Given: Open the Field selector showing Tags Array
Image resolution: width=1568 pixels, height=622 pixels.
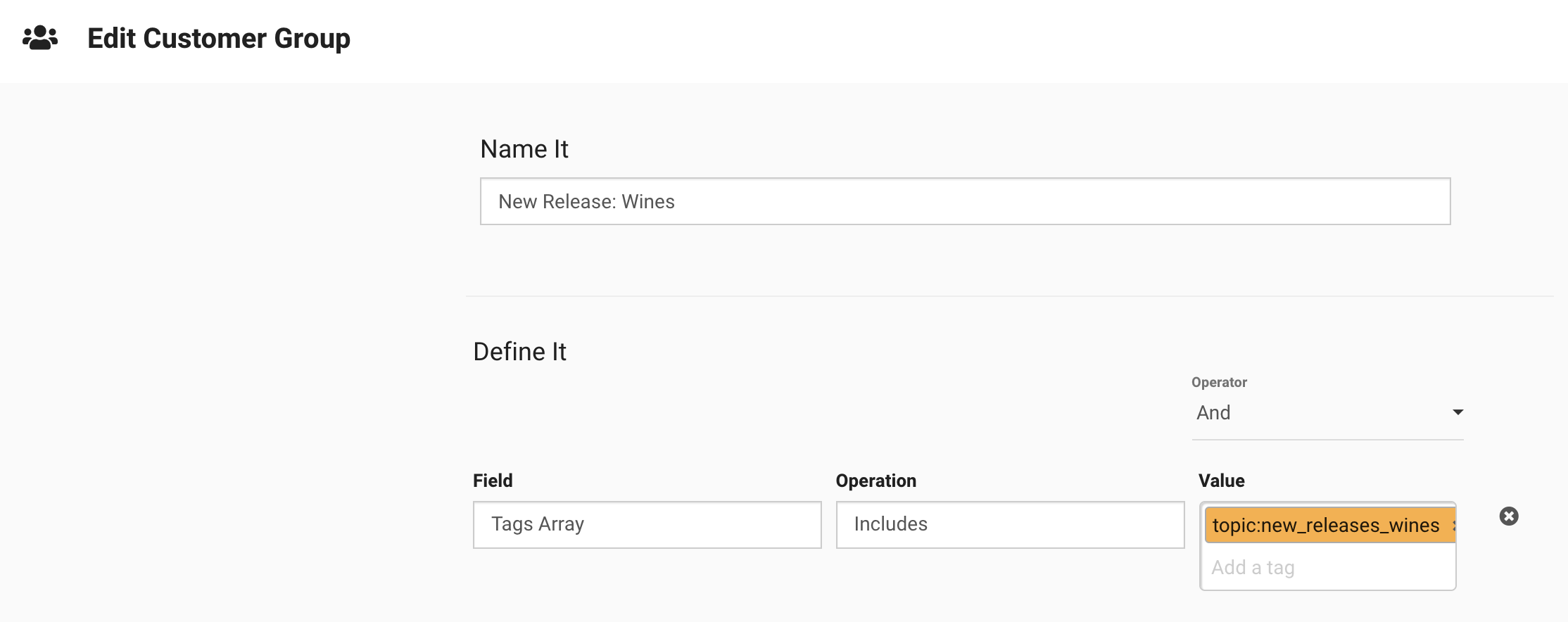Looking at the screenshot, I should (x=647, y=525).
